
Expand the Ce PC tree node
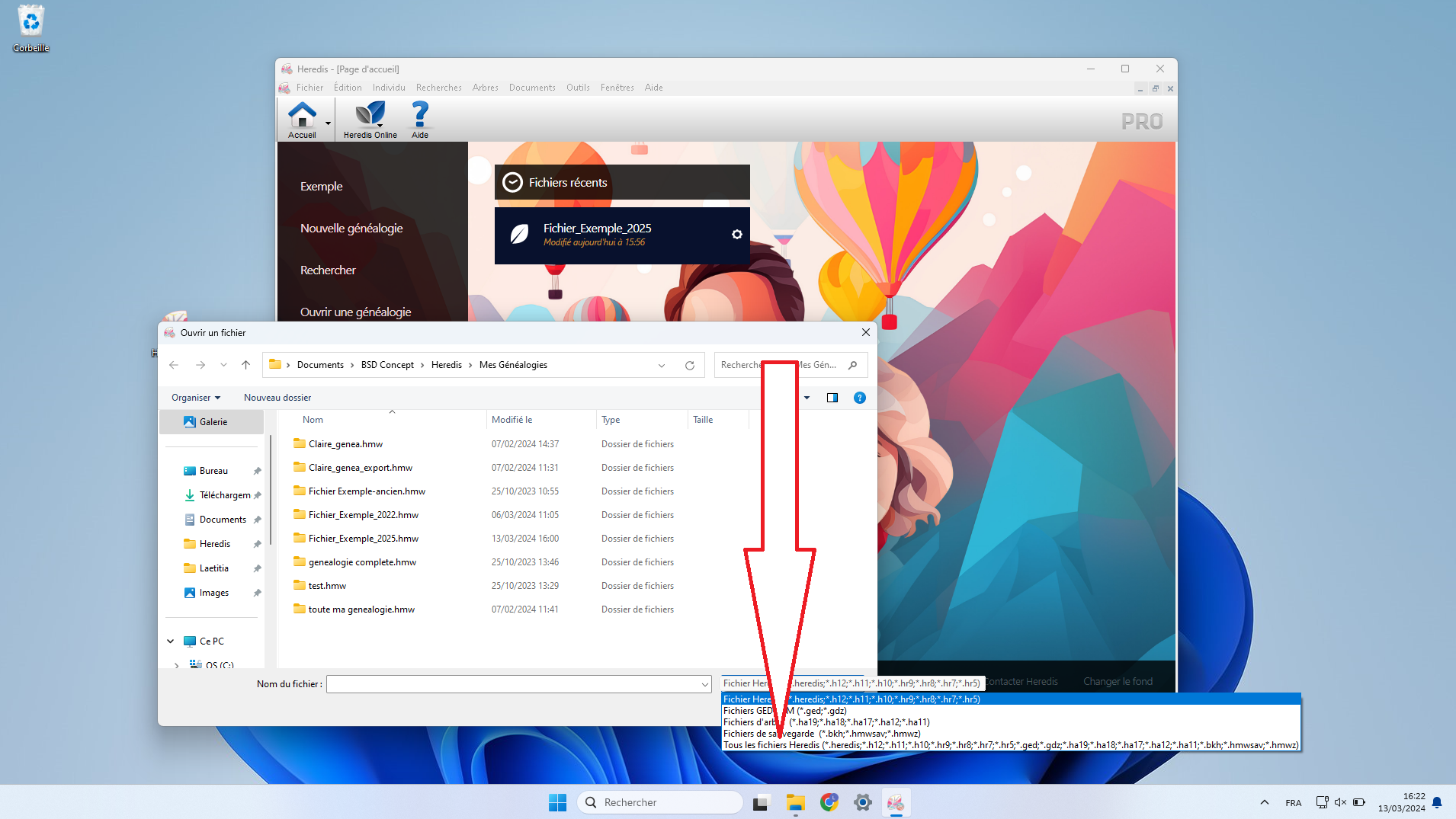(171, 641)
